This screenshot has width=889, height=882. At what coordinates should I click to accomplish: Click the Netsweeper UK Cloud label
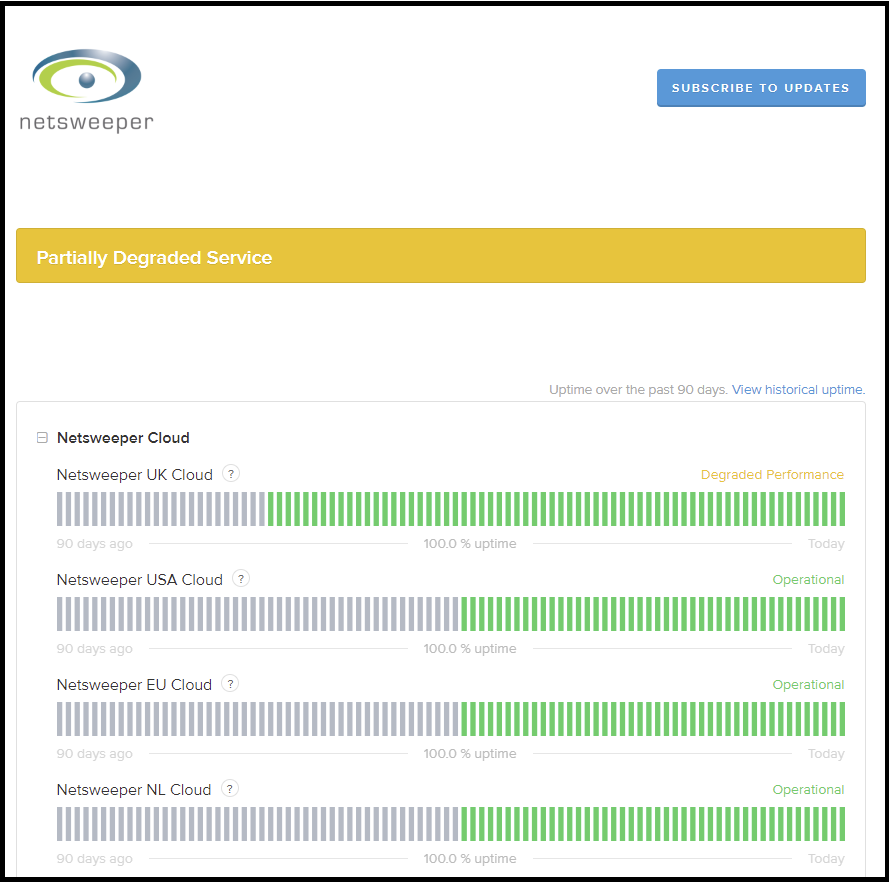(134, 475)
